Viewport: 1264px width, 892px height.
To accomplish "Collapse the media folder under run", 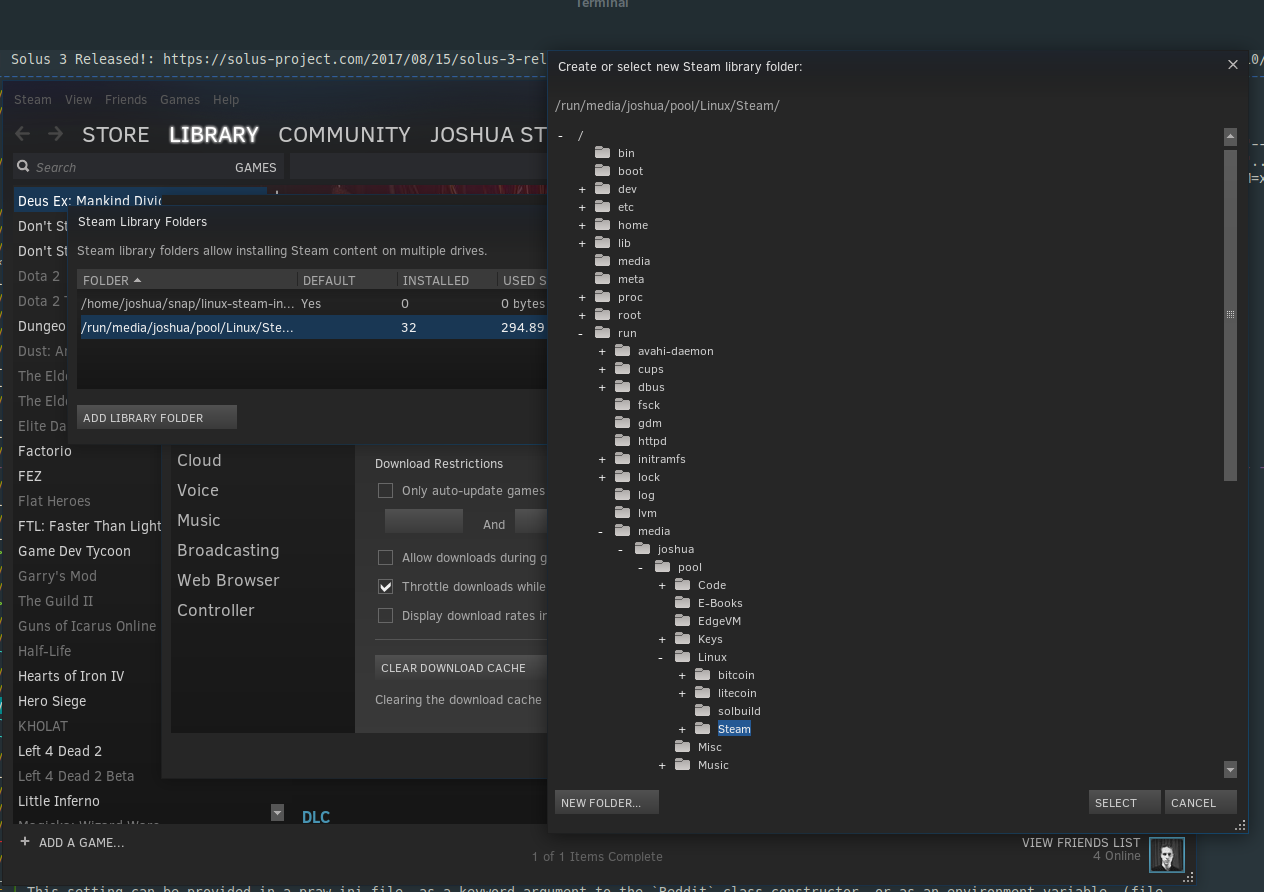I will pos(601,531).
